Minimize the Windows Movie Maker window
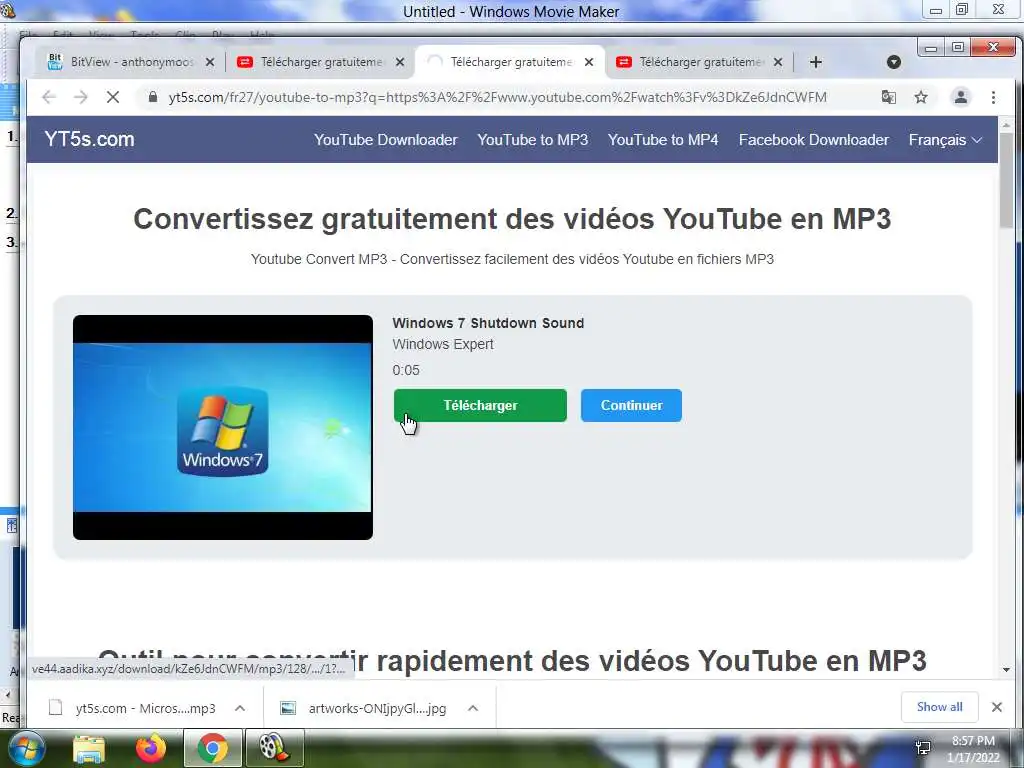The image size is (1024, 768). (936, 10)
